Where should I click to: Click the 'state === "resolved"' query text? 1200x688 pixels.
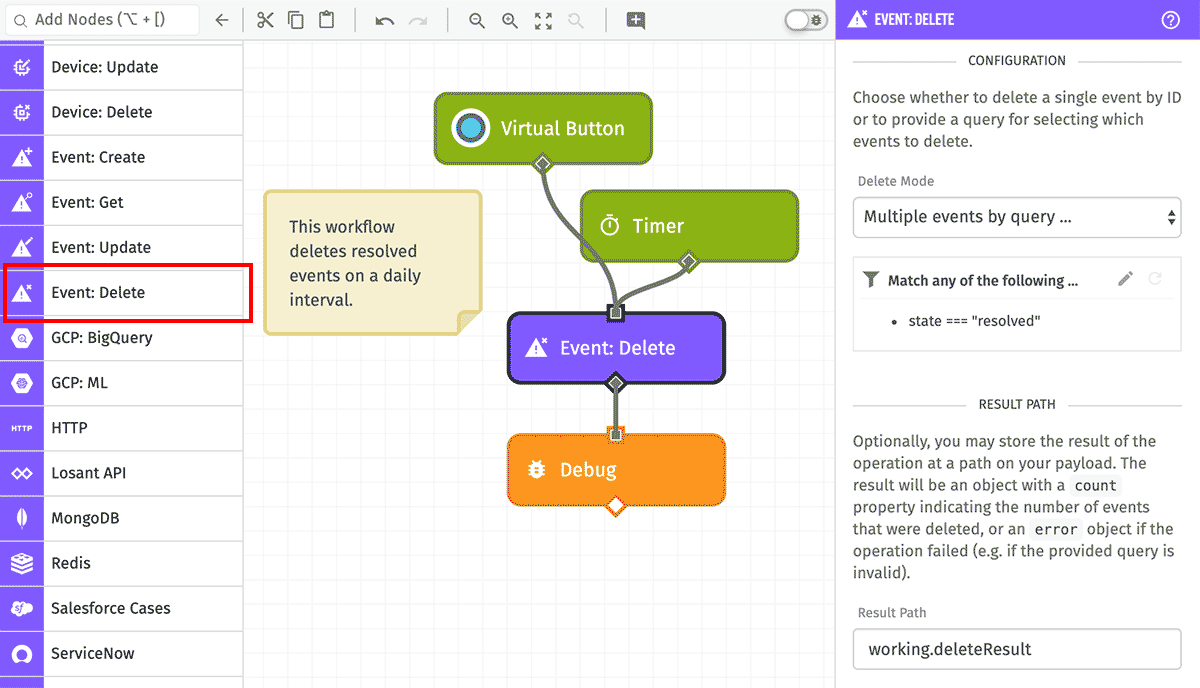974,321
